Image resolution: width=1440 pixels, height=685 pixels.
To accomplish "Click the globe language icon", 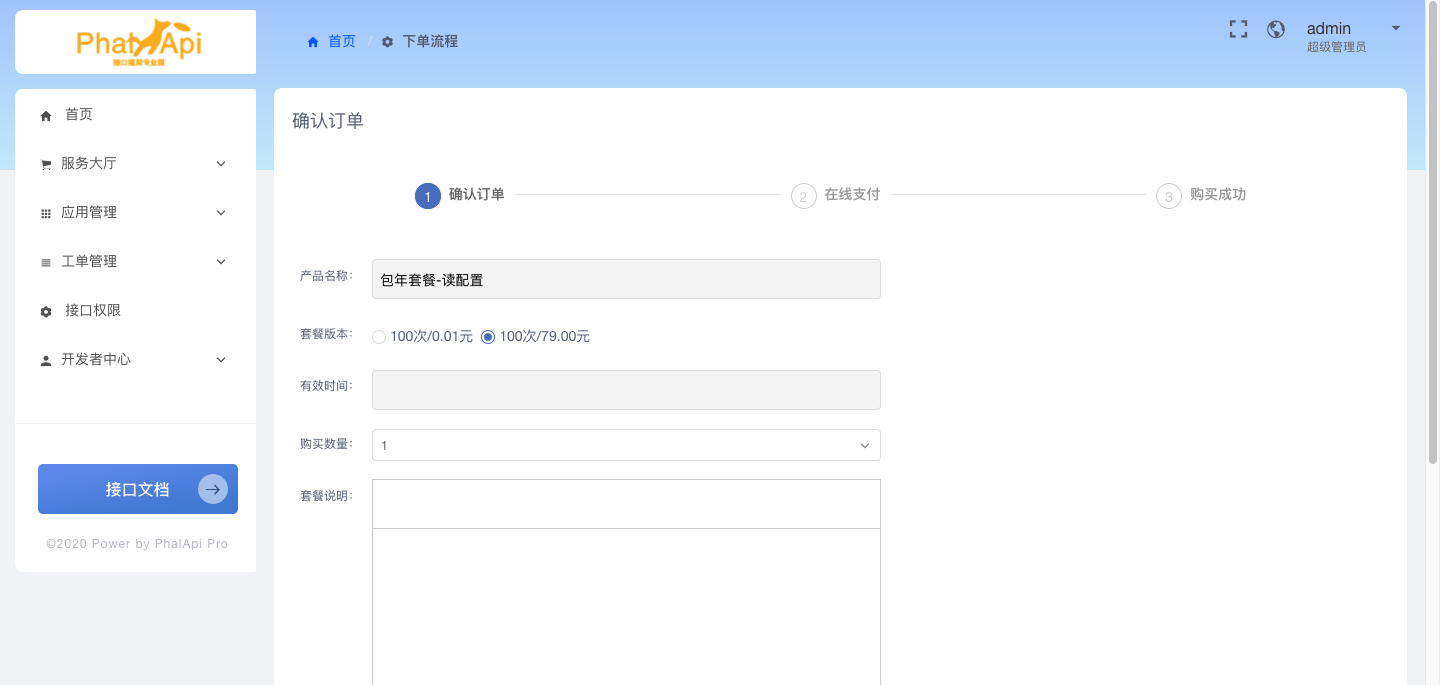I will 1276,29.
